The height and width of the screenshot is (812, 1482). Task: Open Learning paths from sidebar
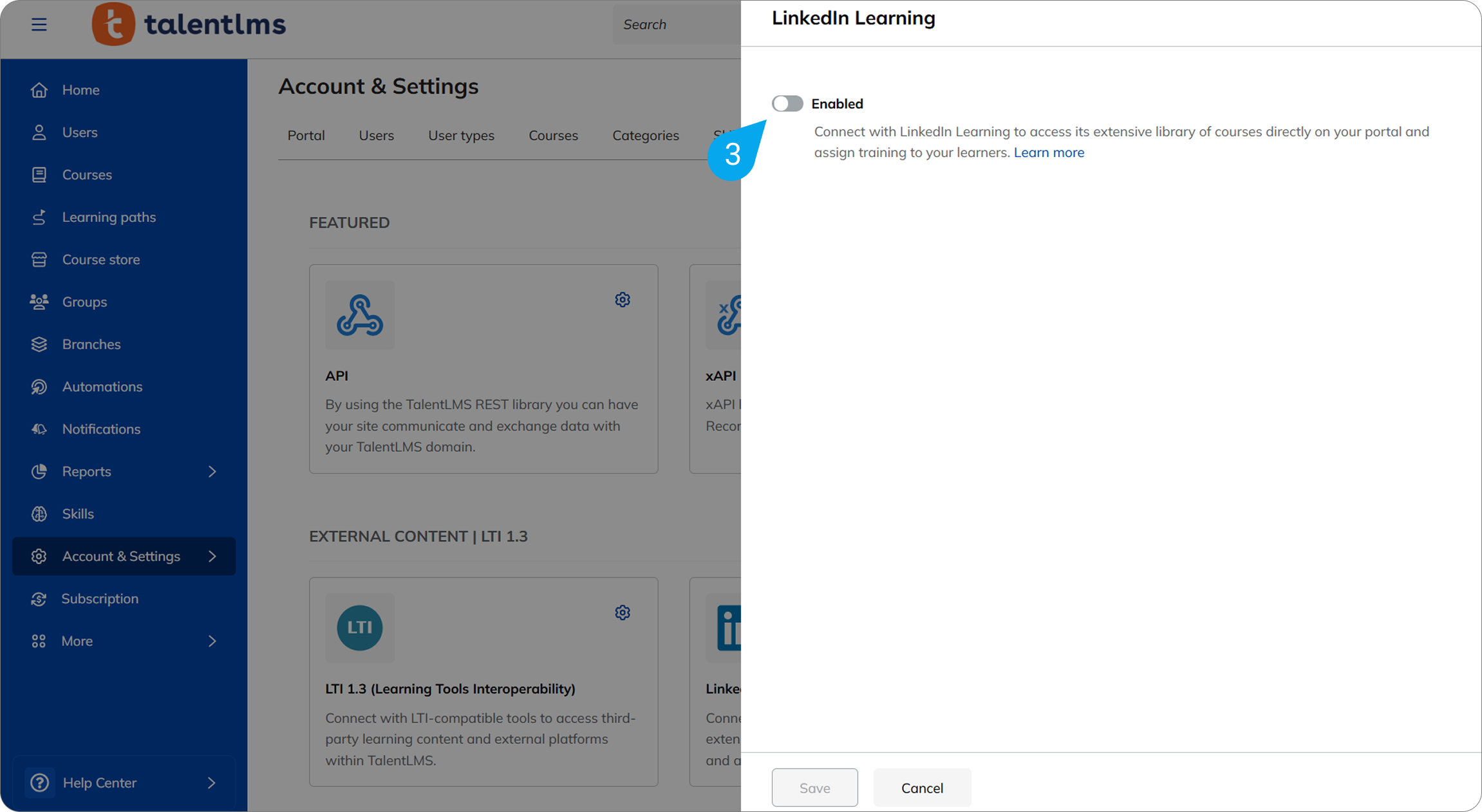(x=108, y=217)
